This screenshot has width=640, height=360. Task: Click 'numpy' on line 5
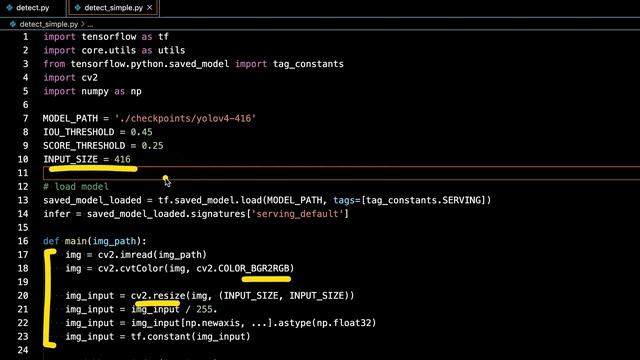pos(95,91)
